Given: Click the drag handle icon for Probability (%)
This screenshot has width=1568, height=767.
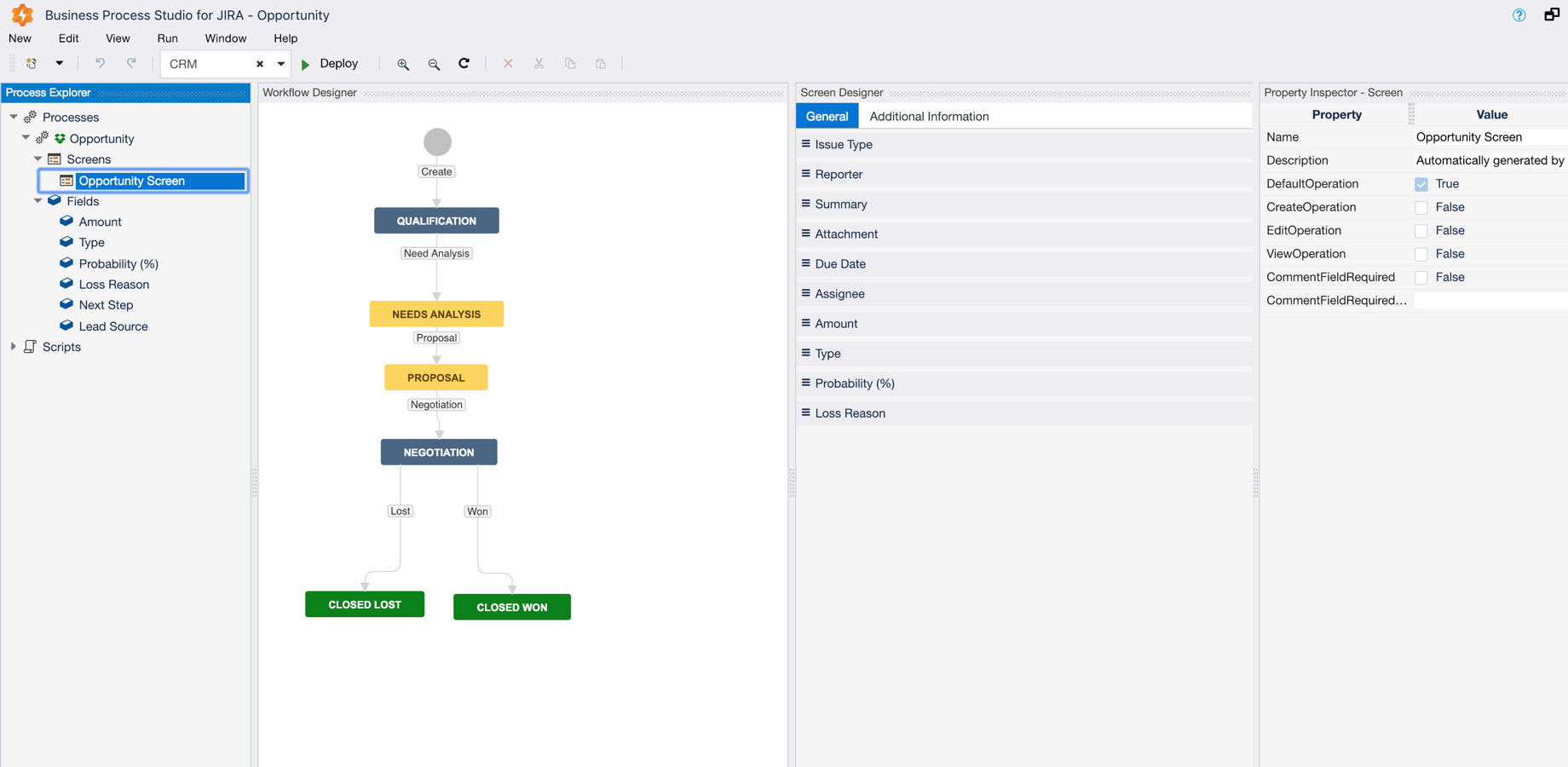Looking at the screenshot, I should (x=805, y=383).
